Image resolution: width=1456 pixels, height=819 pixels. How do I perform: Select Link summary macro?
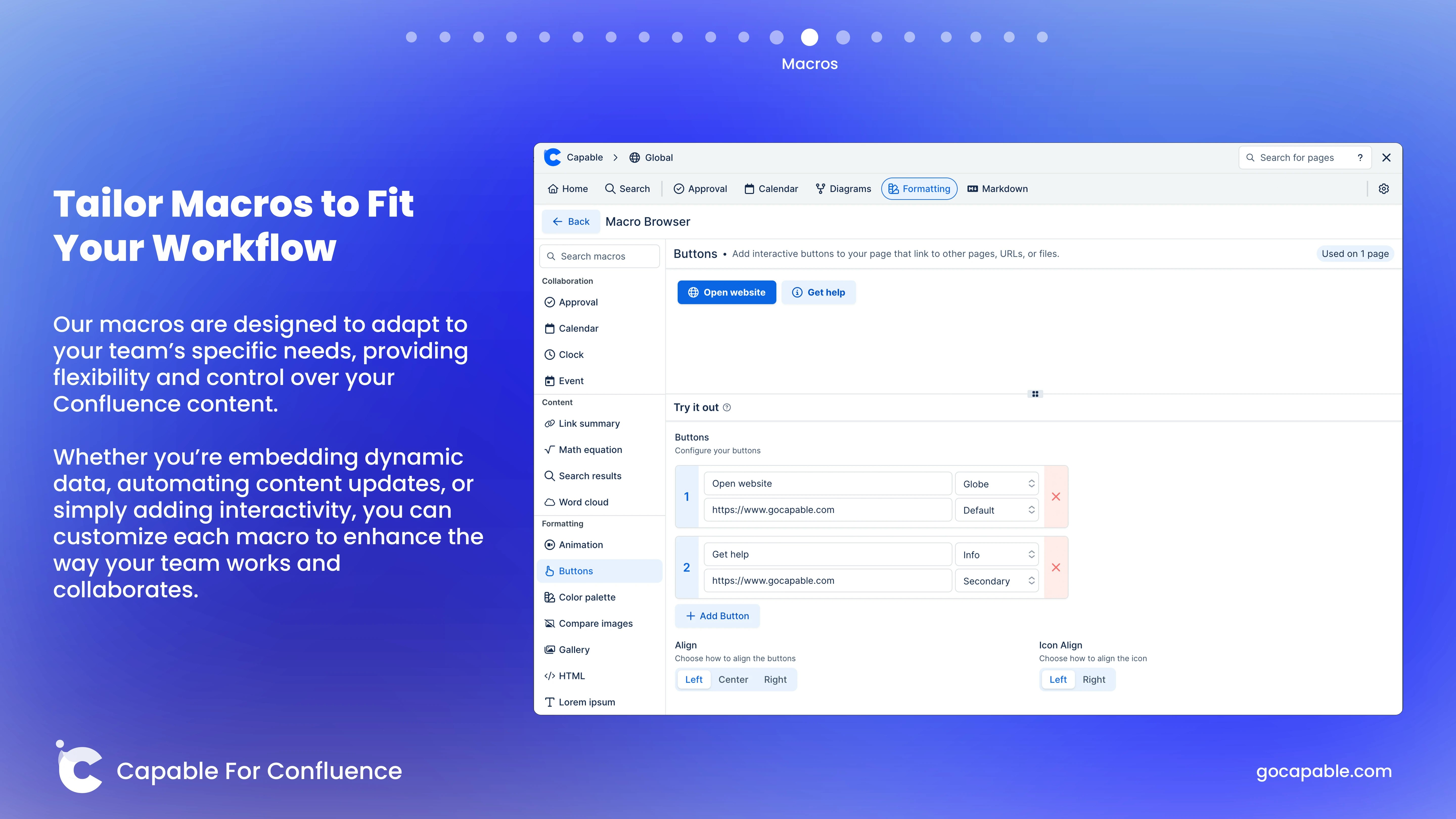(x=599, y=423)
